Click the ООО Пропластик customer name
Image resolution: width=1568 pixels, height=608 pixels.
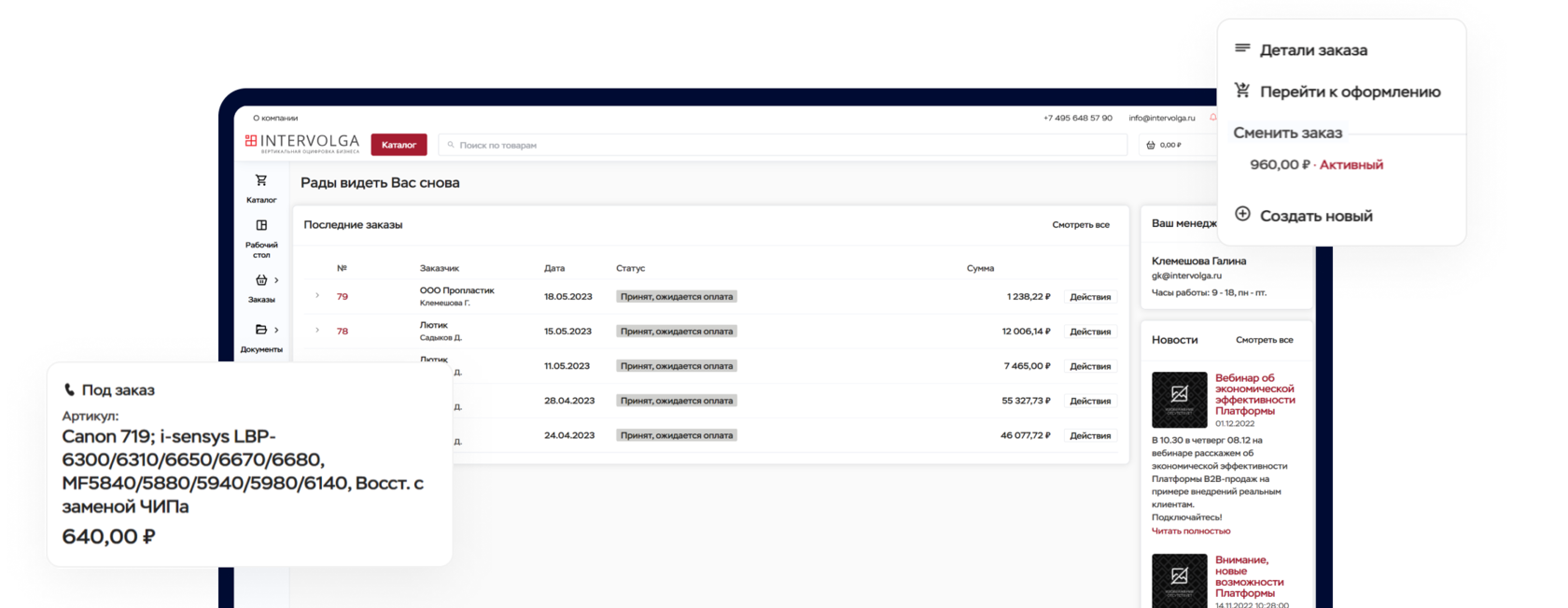coord(457,290)
